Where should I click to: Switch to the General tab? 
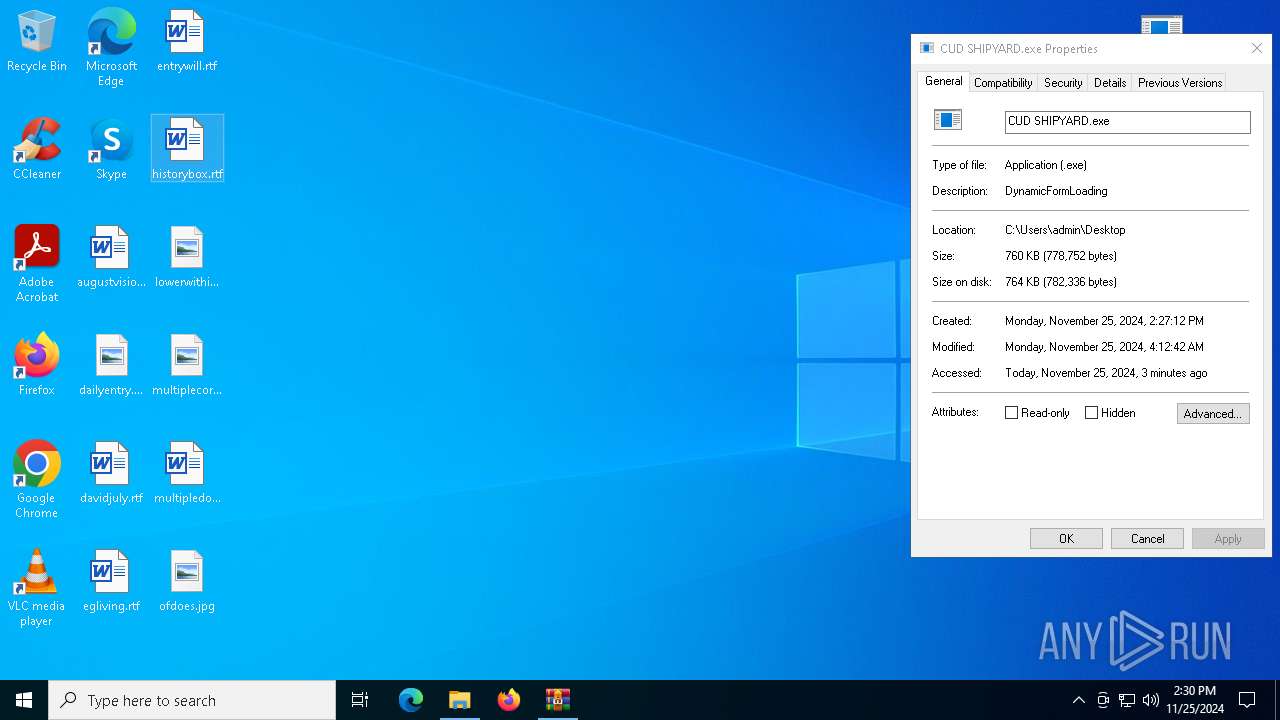943,81
